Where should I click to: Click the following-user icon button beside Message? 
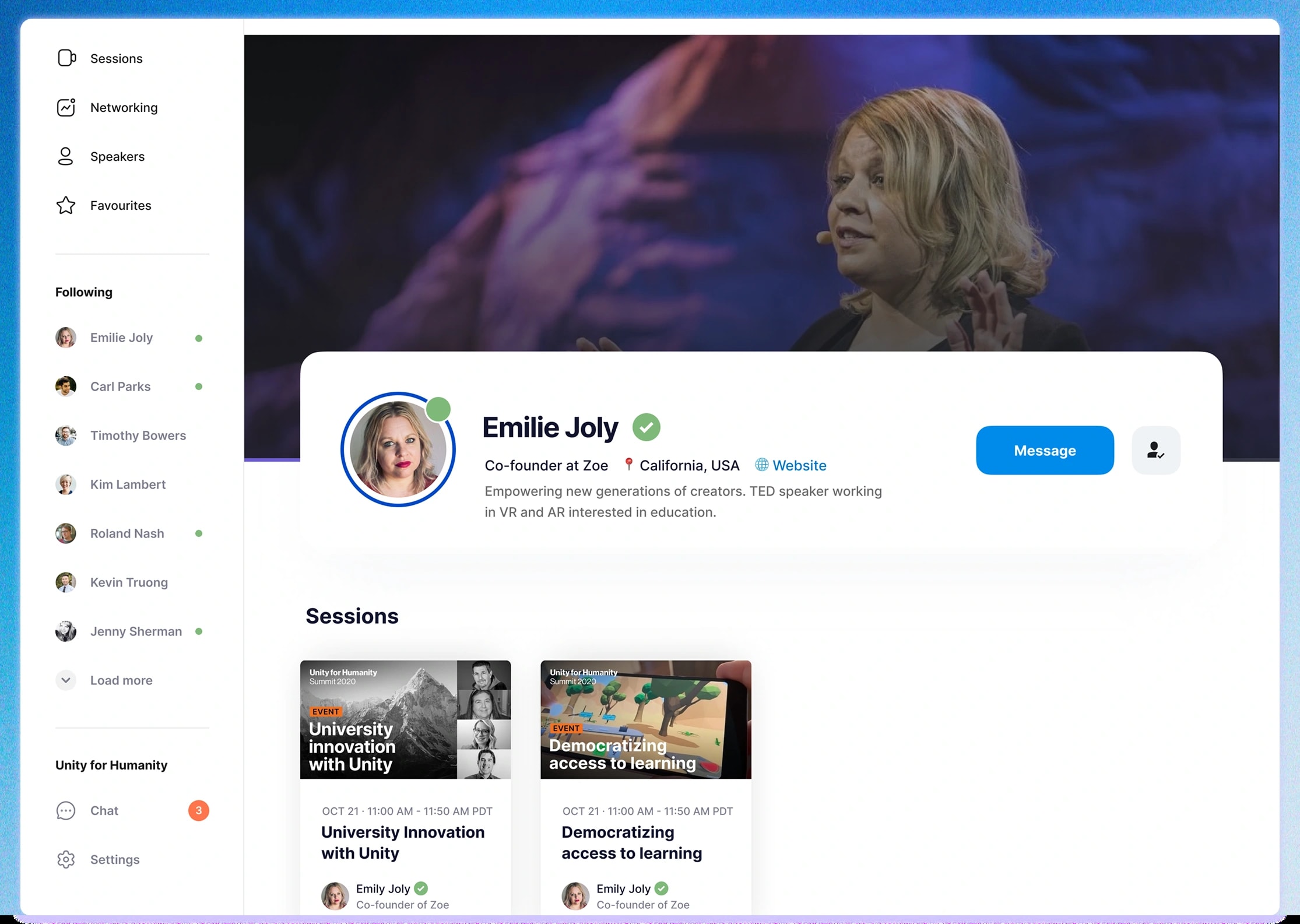[x=1156, y=450]
